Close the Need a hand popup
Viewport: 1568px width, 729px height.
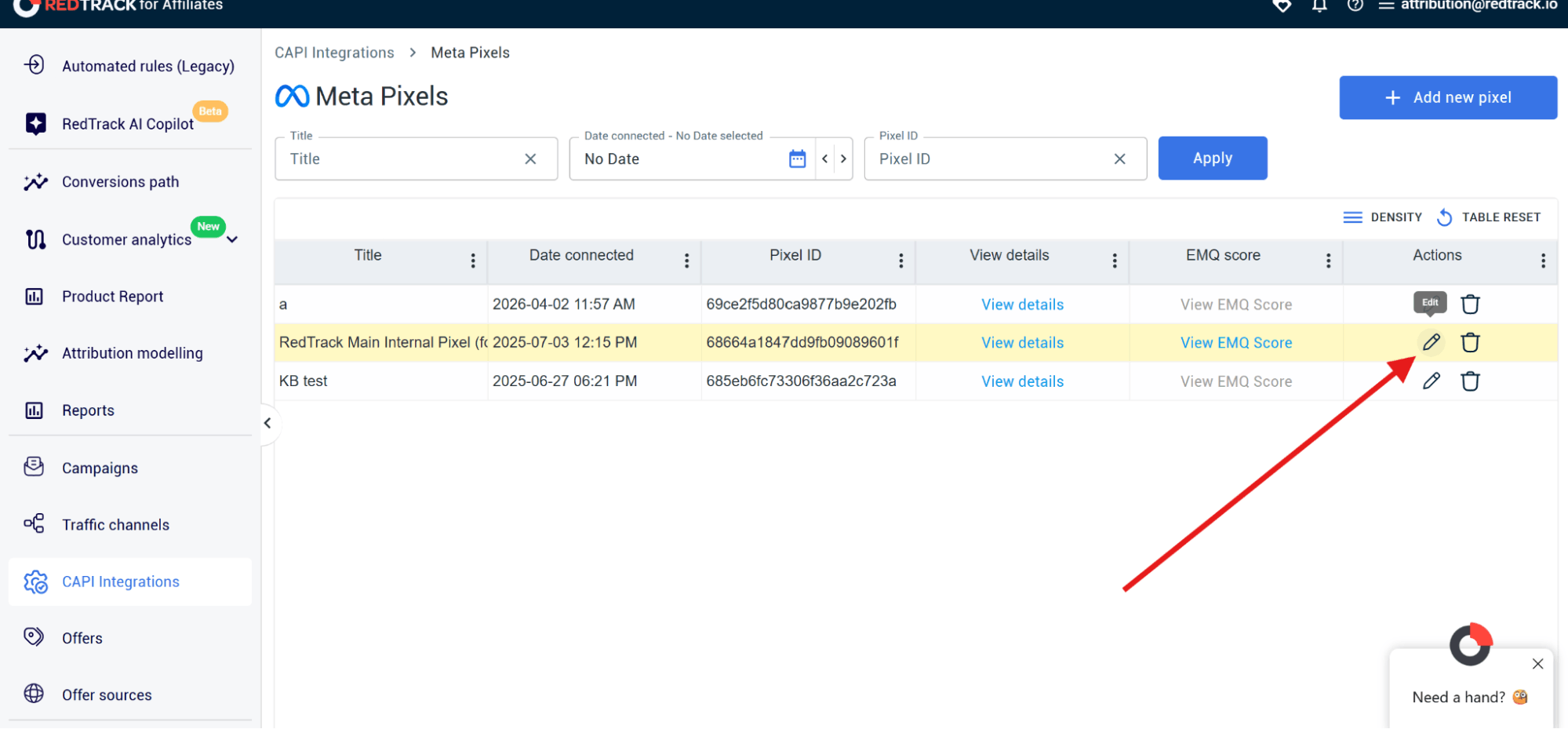pyautogui.click(x=1537, y=664)
